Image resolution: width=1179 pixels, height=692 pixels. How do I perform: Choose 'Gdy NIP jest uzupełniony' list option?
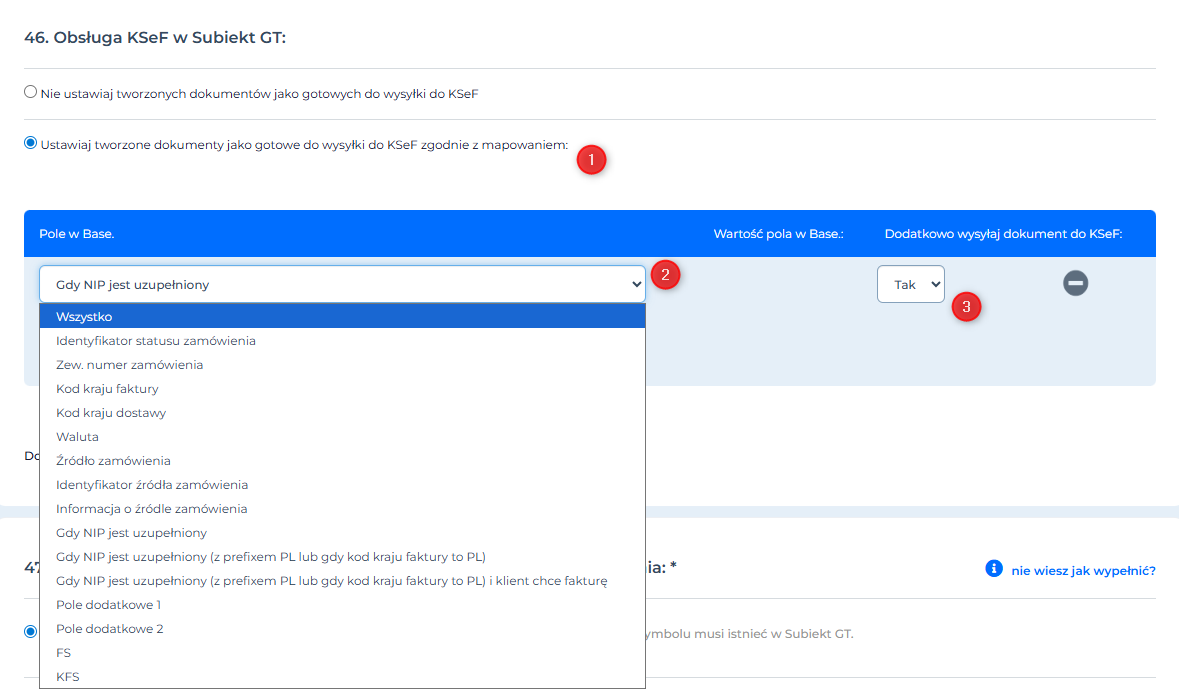[342, 533]
